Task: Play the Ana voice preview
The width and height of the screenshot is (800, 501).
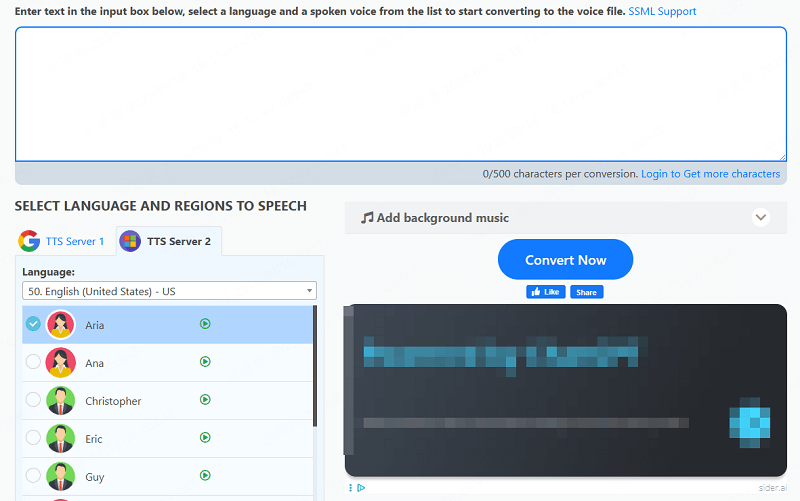Action: click(x=205, y=362)
